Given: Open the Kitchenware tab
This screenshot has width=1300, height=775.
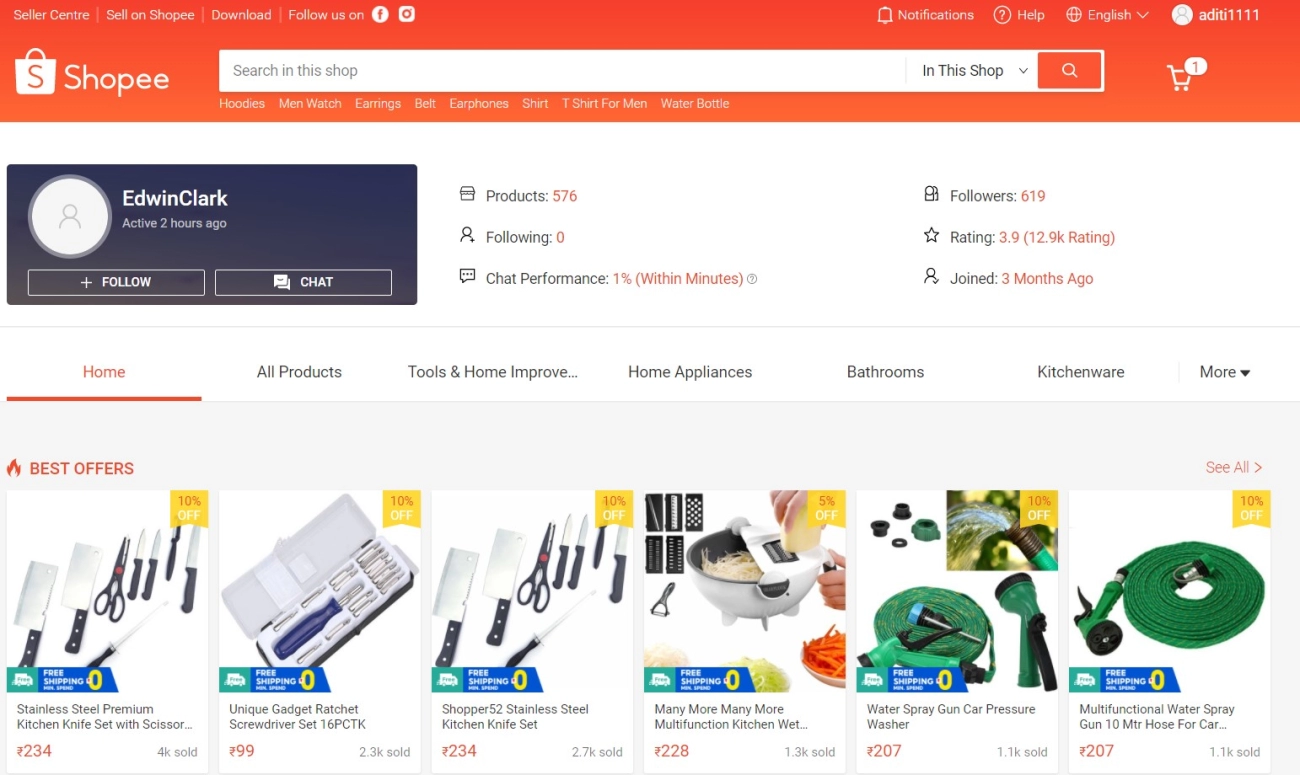Looking at the screenshot, I should (x=1081, y=372).
